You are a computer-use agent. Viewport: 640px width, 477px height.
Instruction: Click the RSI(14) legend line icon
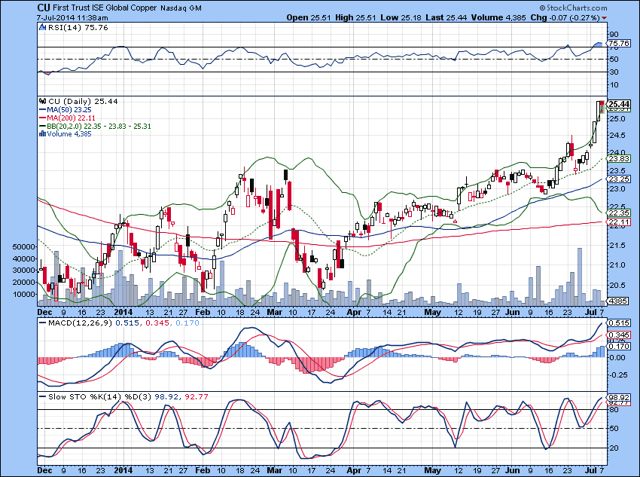pos(42,27)
